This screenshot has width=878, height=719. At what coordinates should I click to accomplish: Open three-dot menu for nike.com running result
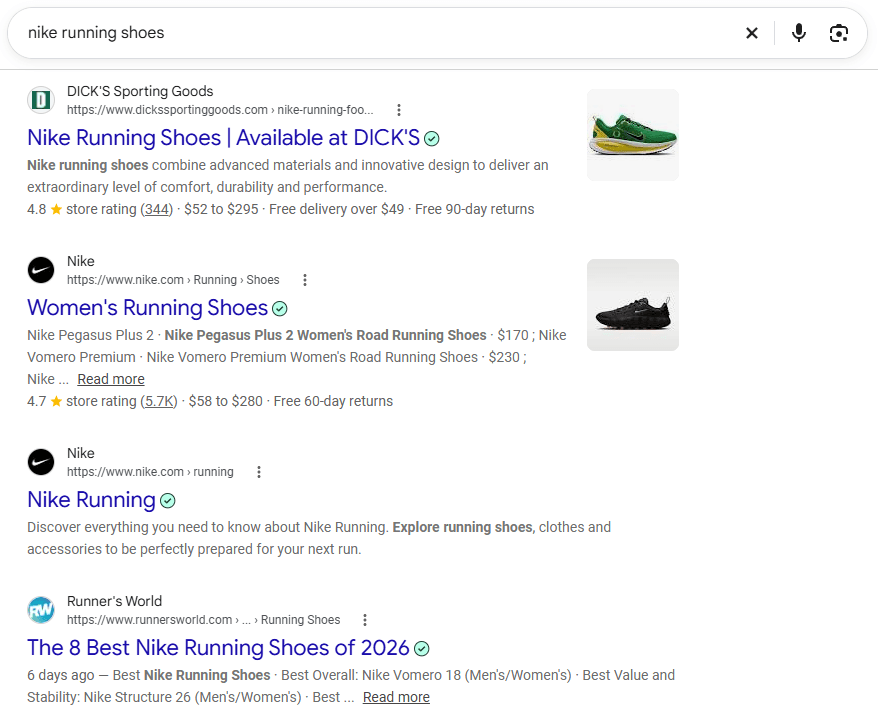259,472
